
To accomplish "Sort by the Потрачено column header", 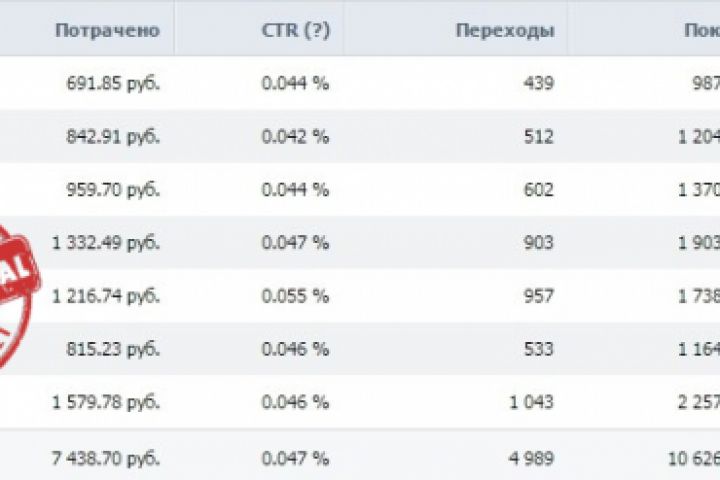I will click(107, 30).
